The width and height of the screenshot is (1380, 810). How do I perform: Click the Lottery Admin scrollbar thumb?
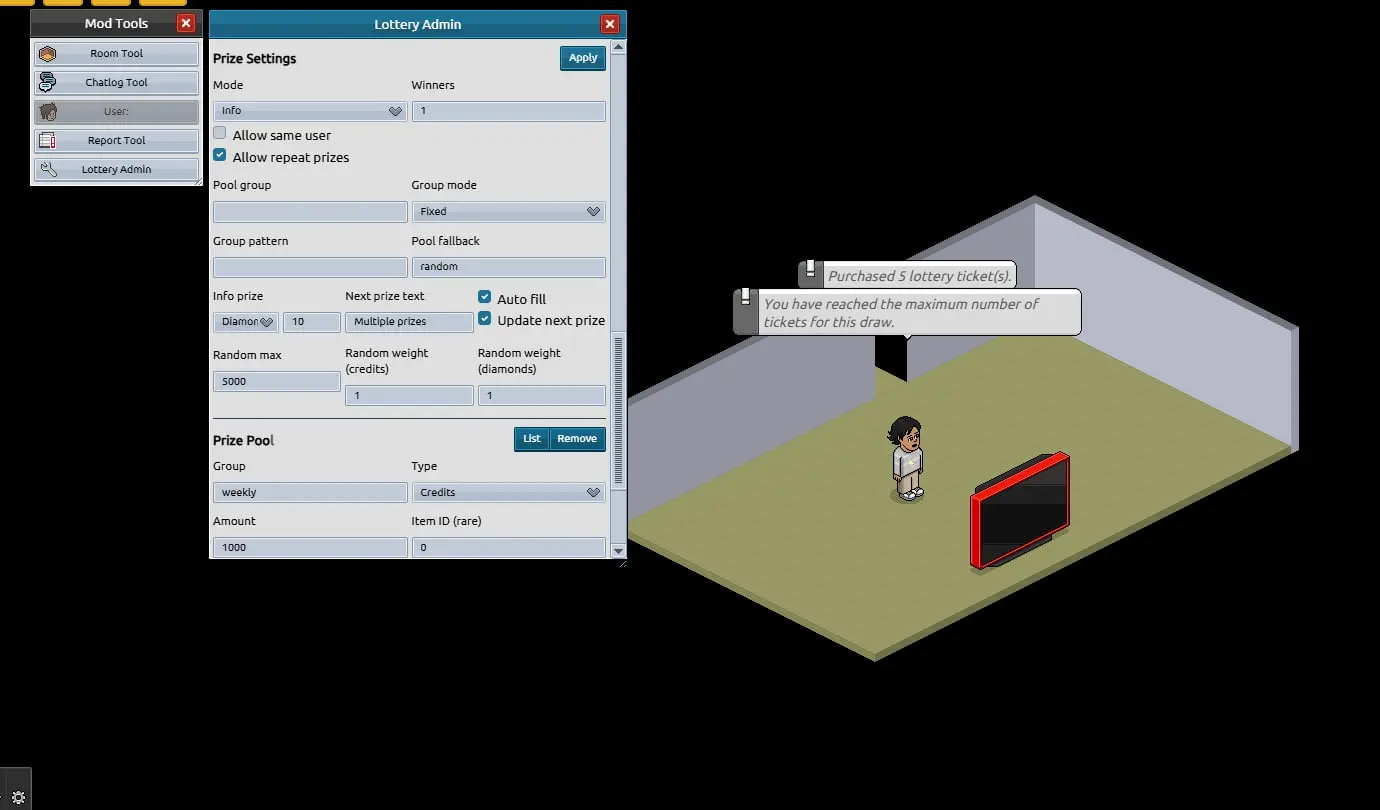pyautogui.click(x=618, y=410)
